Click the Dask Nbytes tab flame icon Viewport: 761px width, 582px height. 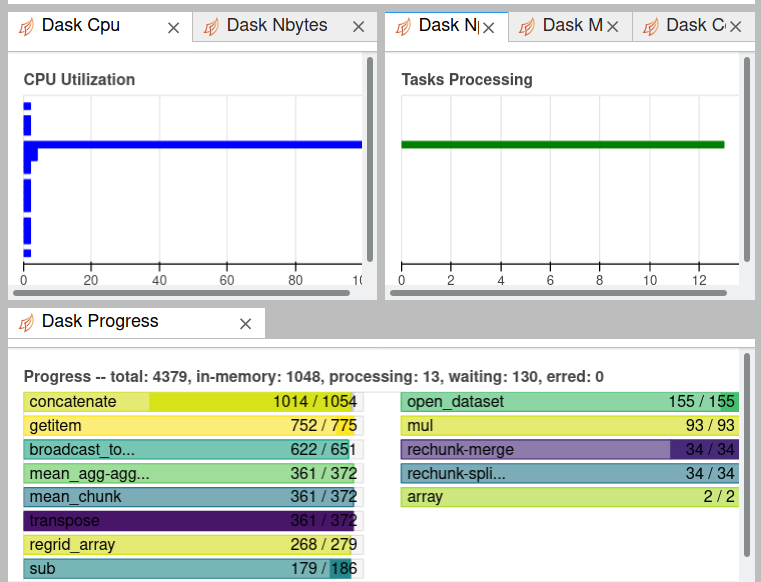[211, 27]
